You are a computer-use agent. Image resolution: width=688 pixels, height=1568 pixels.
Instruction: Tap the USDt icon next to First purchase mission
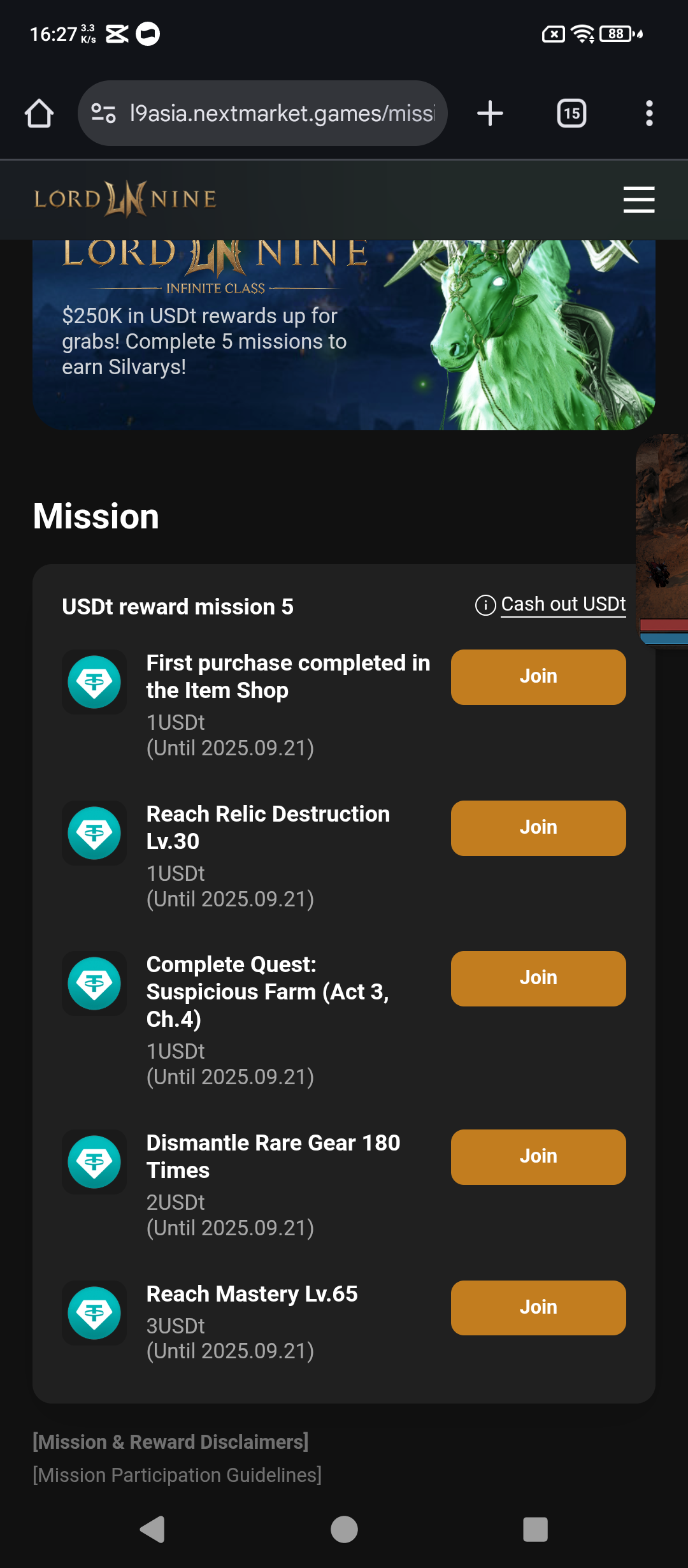[x=94, y=681]
